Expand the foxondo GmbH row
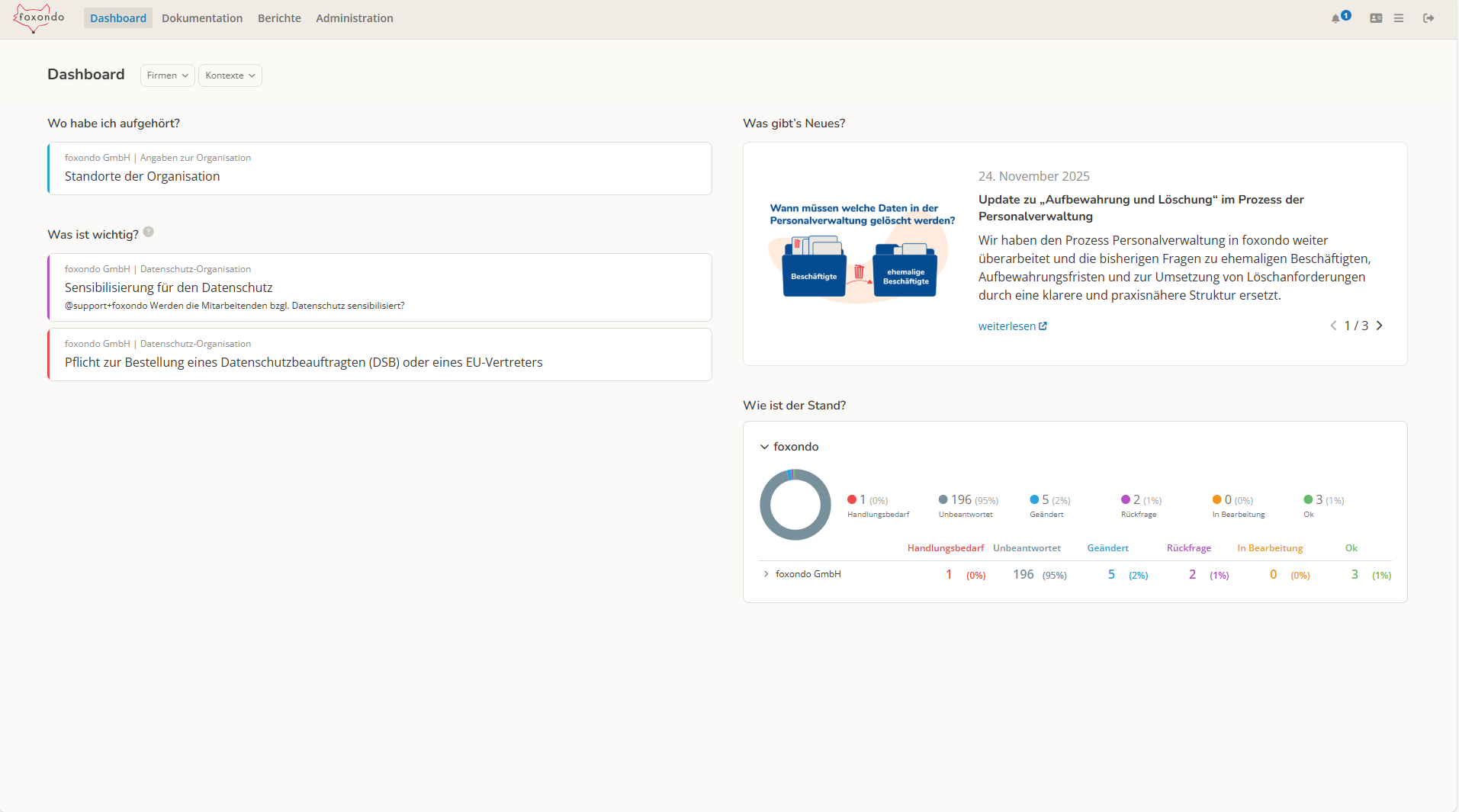 point(766,574)
